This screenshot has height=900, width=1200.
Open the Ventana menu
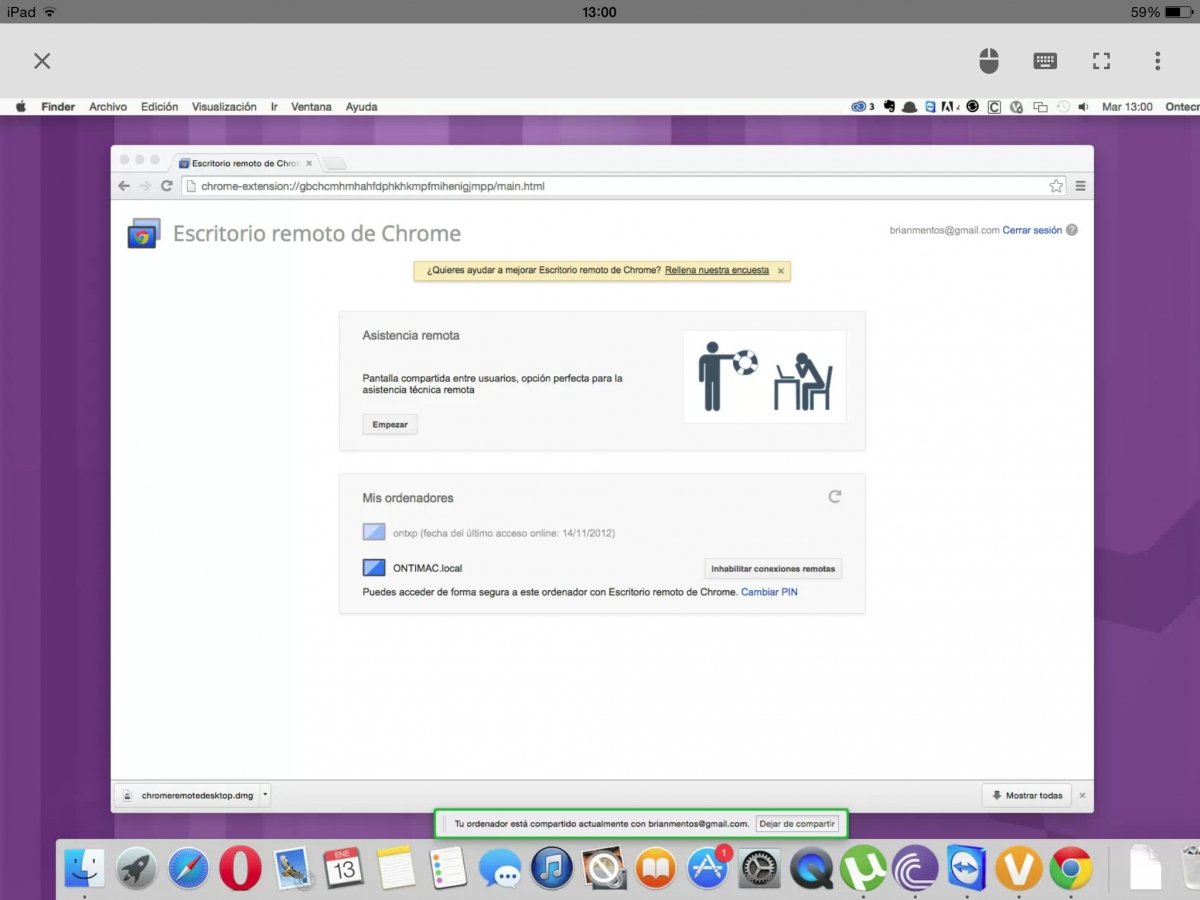(311, 107)
